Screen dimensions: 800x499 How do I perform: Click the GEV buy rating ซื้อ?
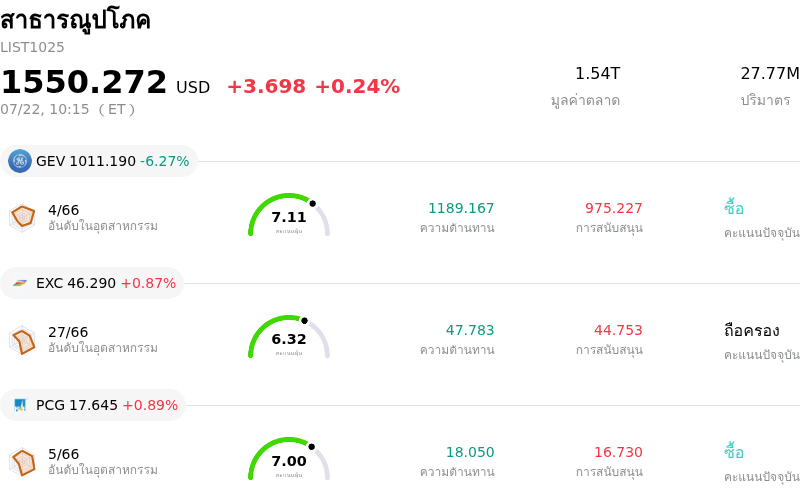[734, 208]
